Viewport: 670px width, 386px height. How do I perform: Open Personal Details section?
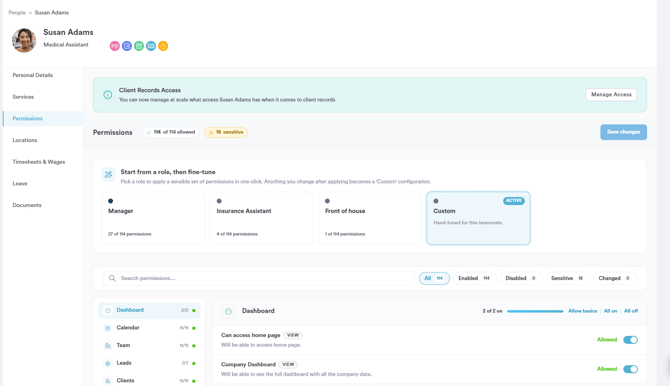pyautogui.click(x=43, y=75)
